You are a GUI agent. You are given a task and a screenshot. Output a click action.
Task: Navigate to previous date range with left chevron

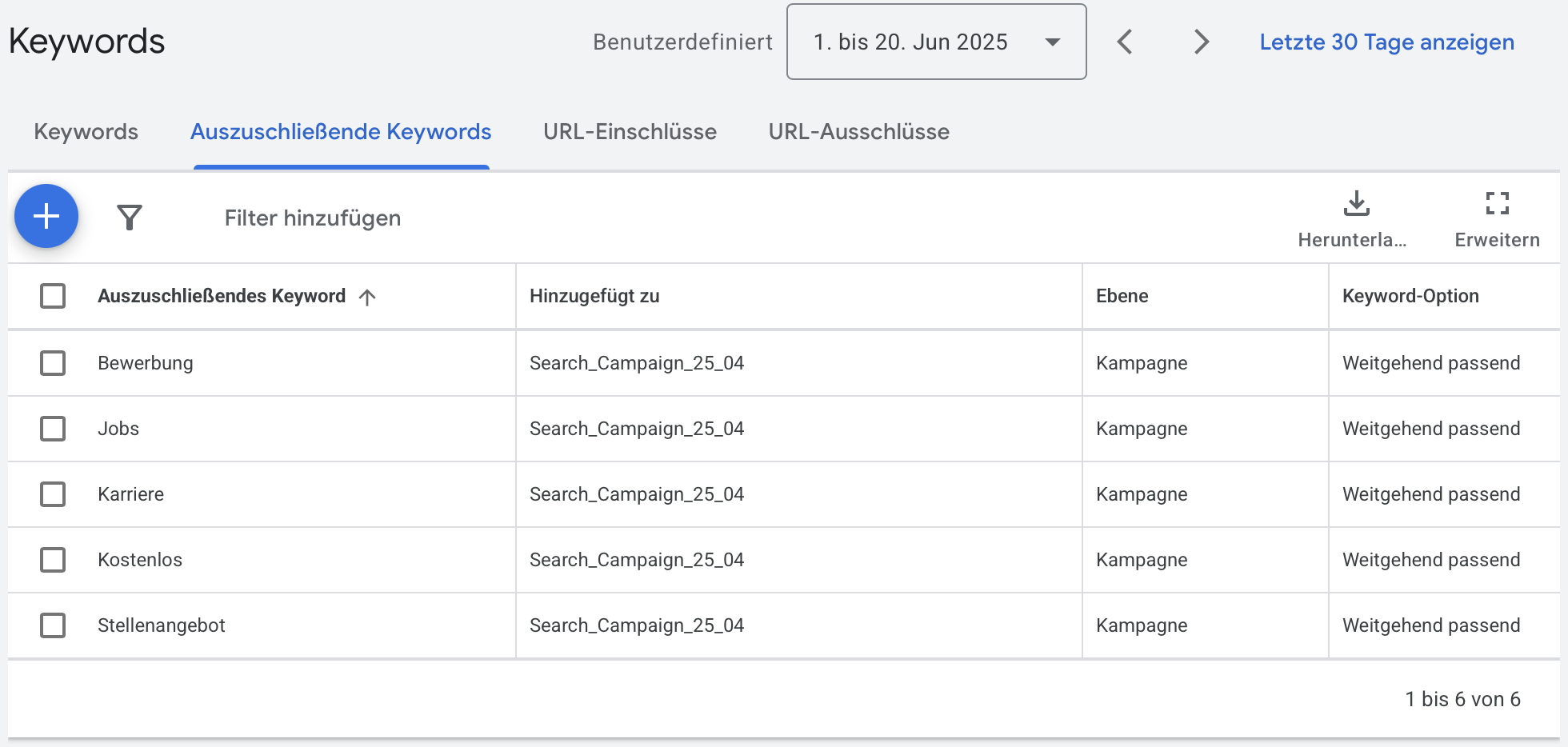coord(1125,42)
